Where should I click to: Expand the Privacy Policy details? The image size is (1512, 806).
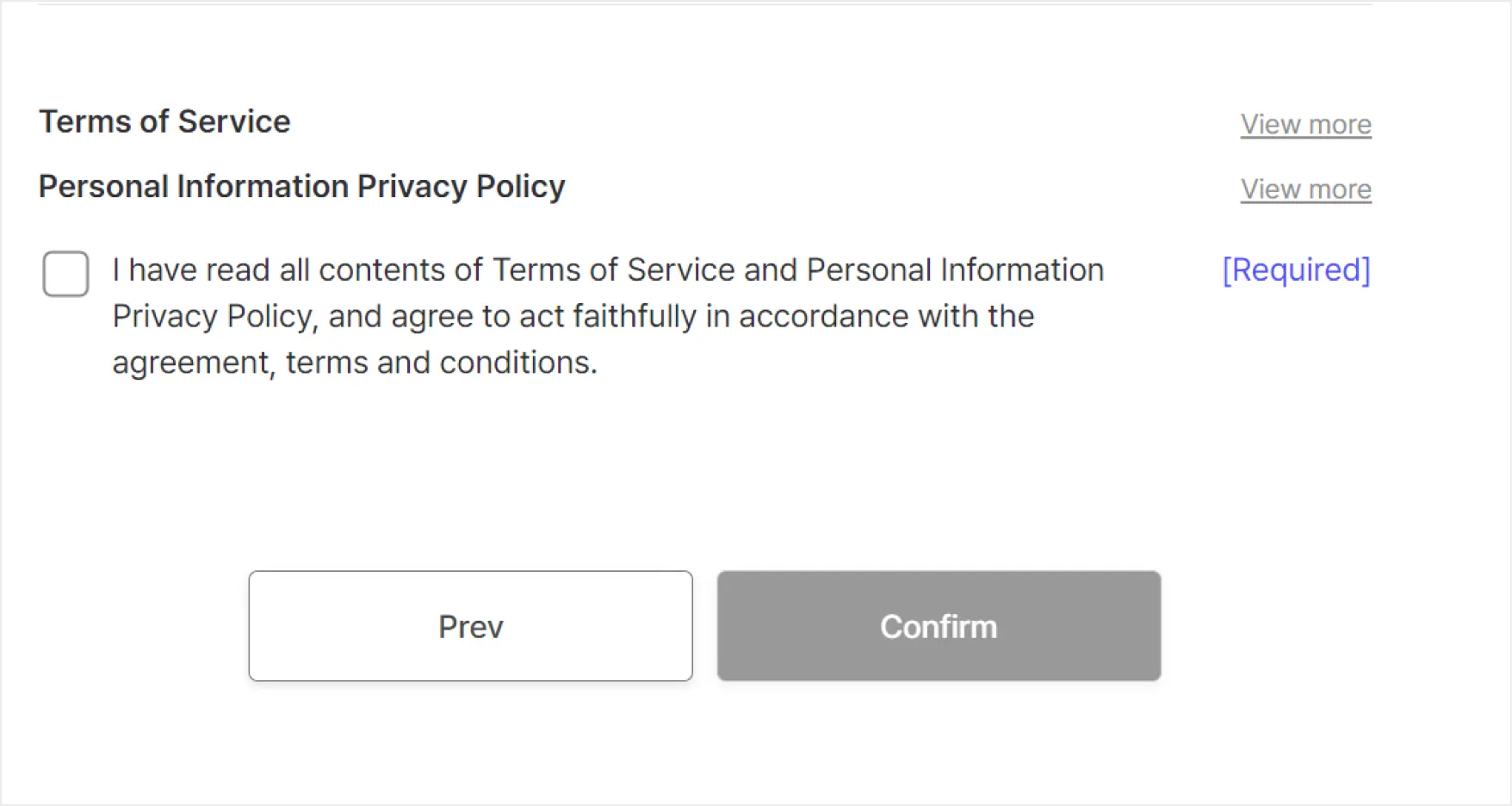[x=1305, y=189]
